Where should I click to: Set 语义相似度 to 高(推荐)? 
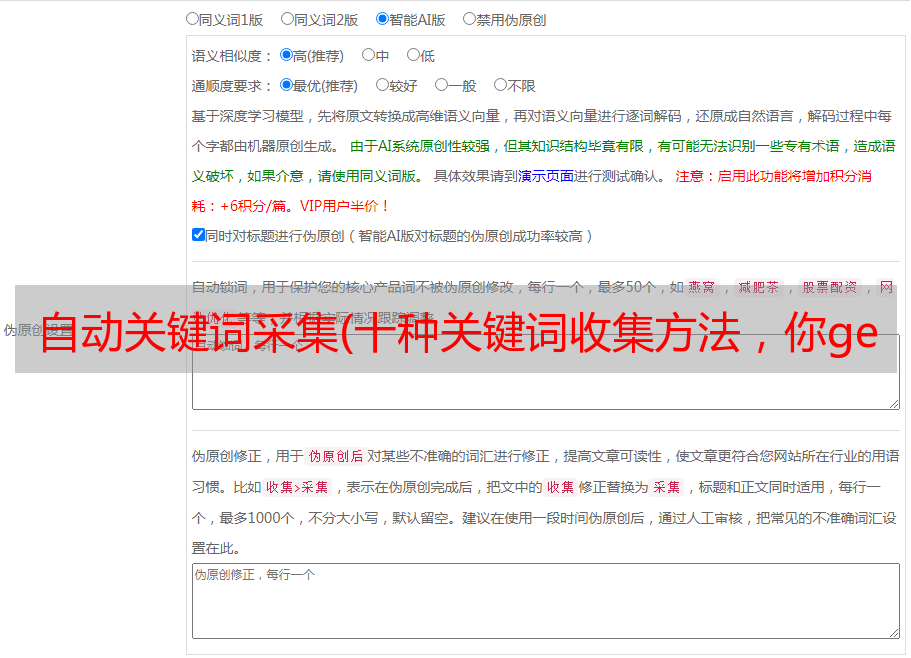pyautogui.click(x=286, y=55)
